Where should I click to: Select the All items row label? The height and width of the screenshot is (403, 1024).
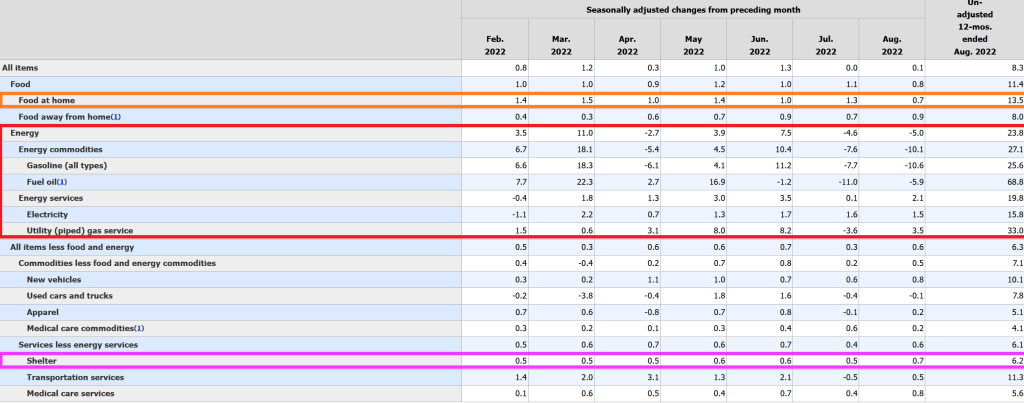point(22,67)
